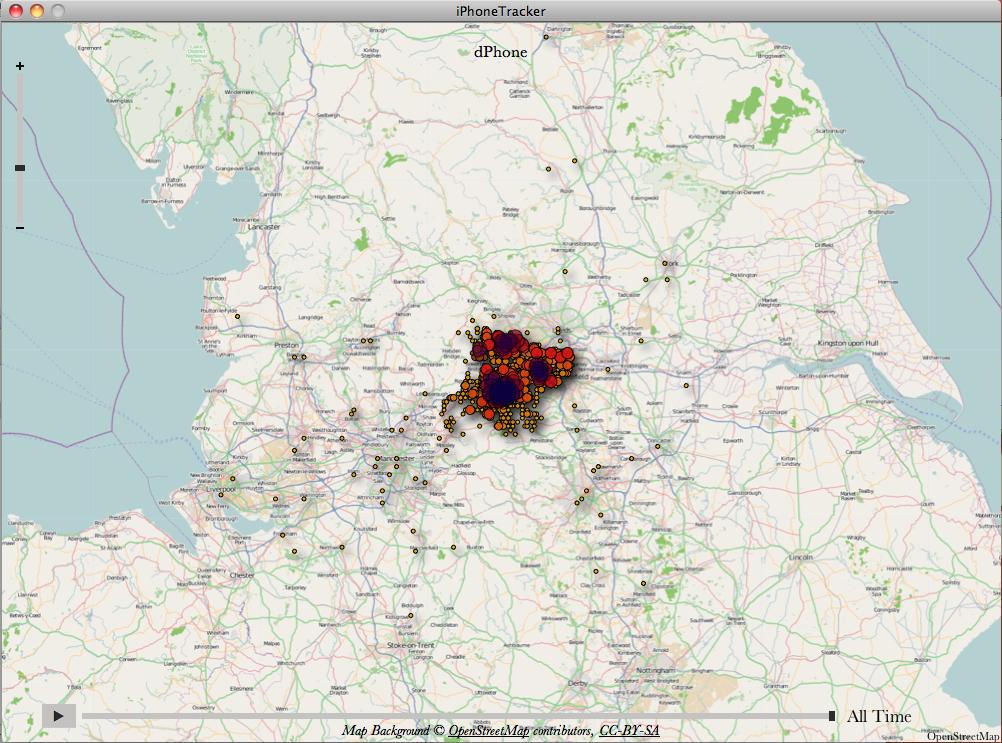Click the Lincoln label on the map
Screen dimensions: 1002x743
point(801,557)
